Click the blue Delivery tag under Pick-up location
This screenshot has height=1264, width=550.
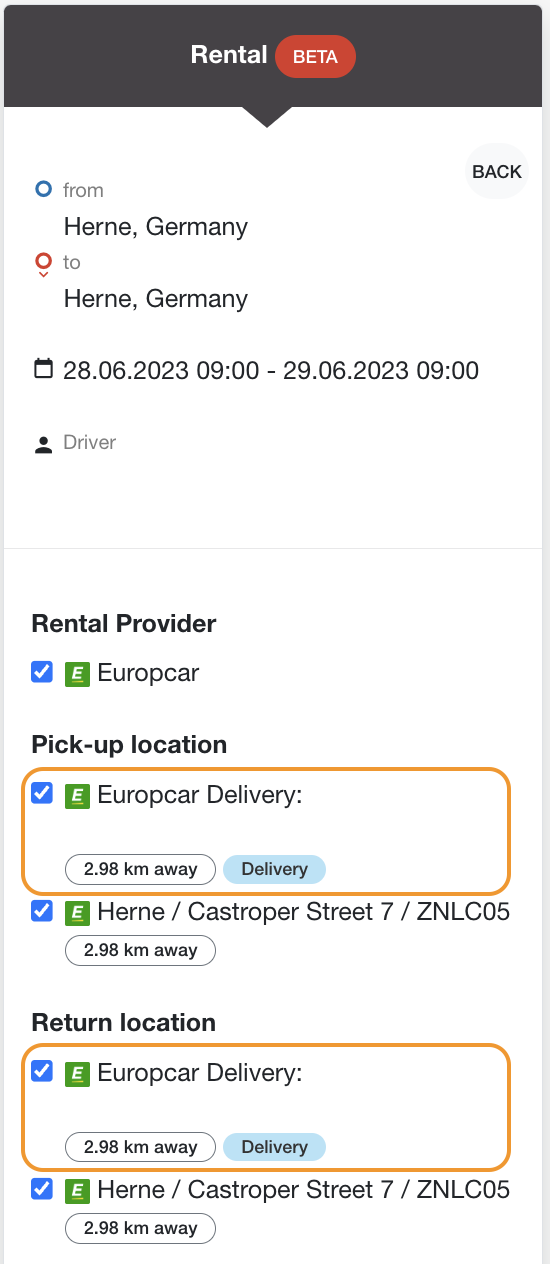pos(274,869)
